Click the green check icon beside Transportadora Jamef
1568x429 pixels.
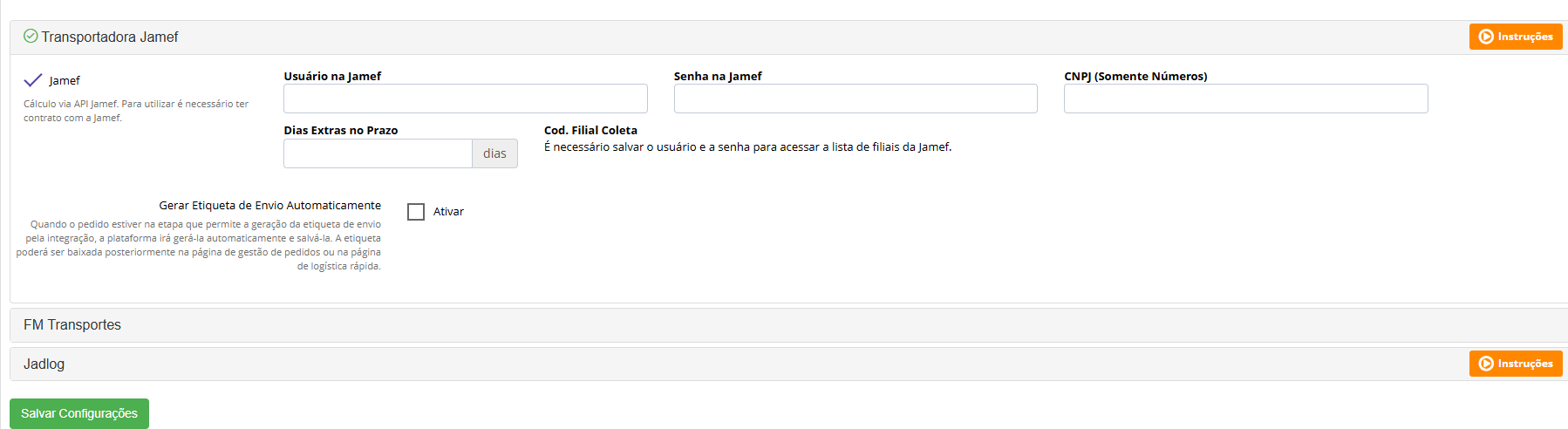pyautogui.click(x=31, y=36)
